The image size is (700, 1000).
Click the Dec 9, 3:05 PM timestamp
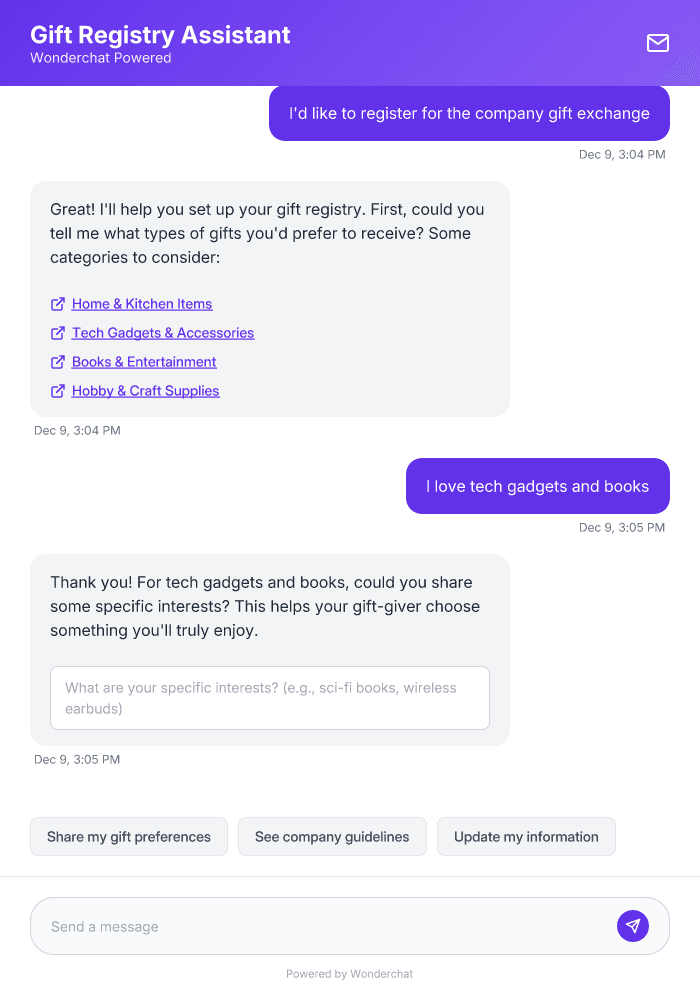coord(77,759)
